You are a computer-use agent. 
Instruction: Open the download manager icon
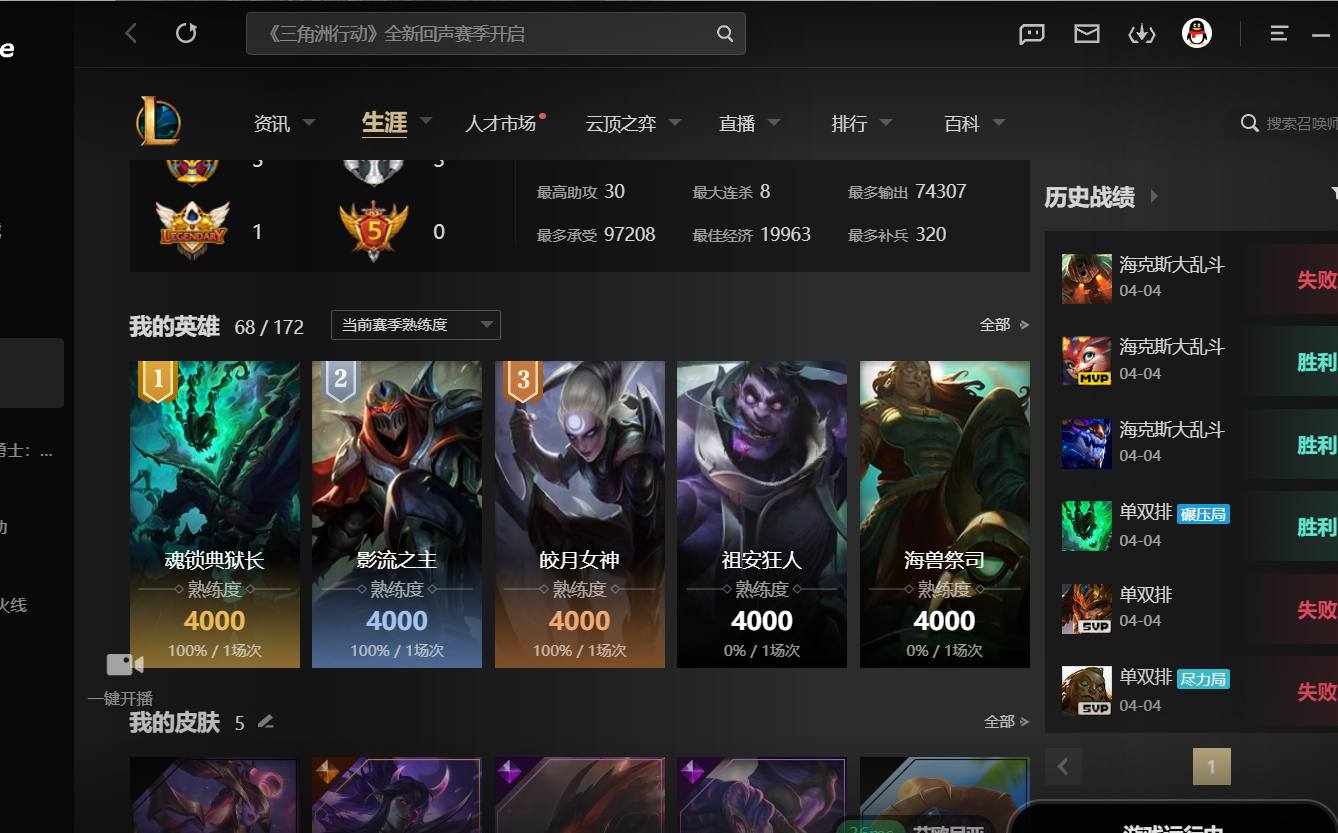coord(1141,34)
